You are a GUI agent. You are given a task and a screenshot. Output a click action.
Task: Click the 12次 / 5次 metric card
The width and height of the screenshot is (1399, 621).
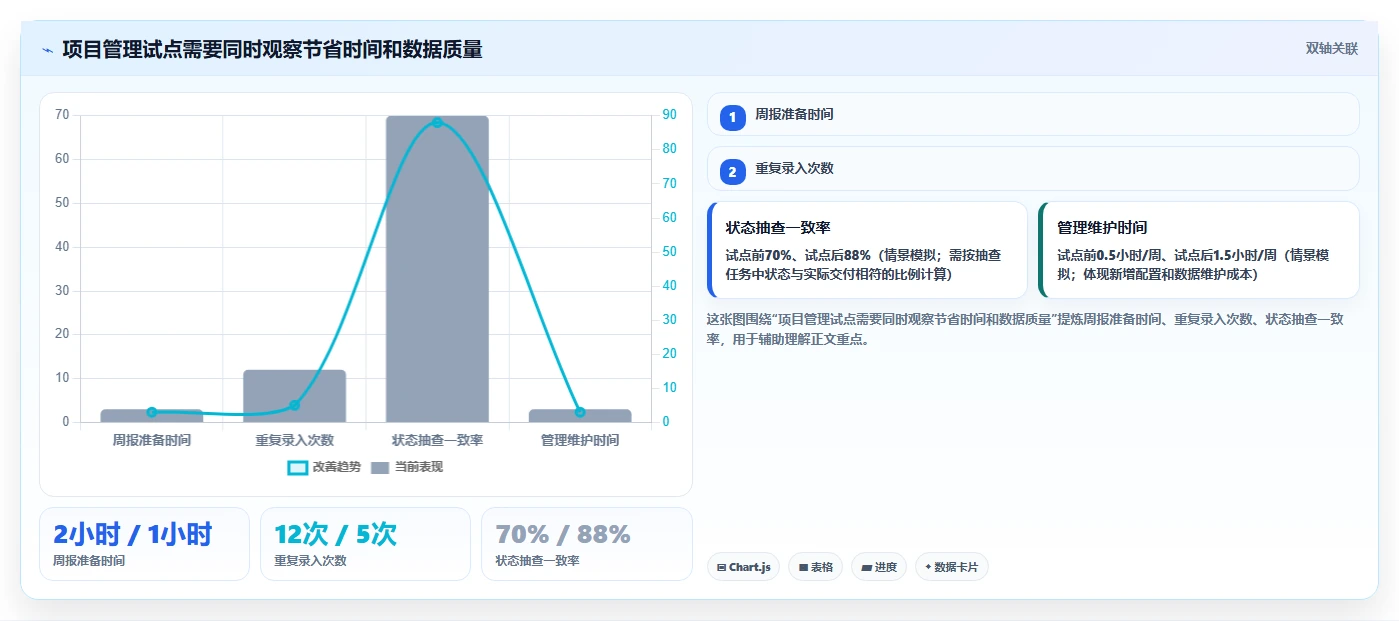[x=365, y=544]
